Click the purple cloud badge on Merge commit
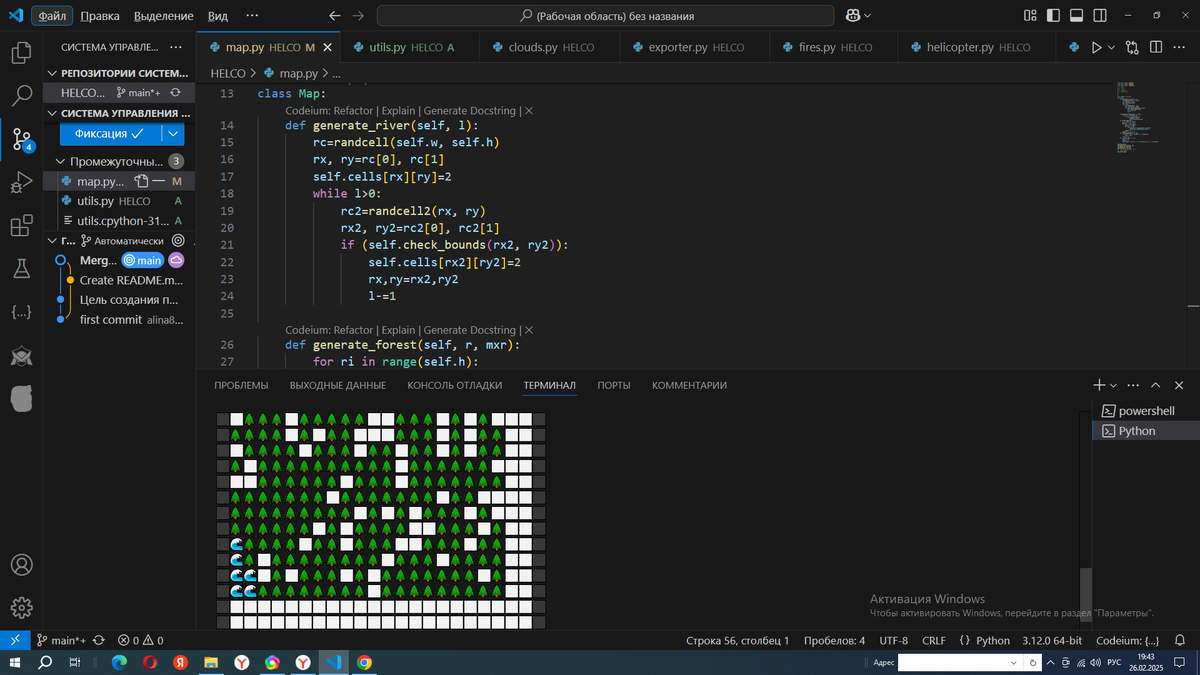The height and width of the screenshot is (675, 1200). [176, 260]
